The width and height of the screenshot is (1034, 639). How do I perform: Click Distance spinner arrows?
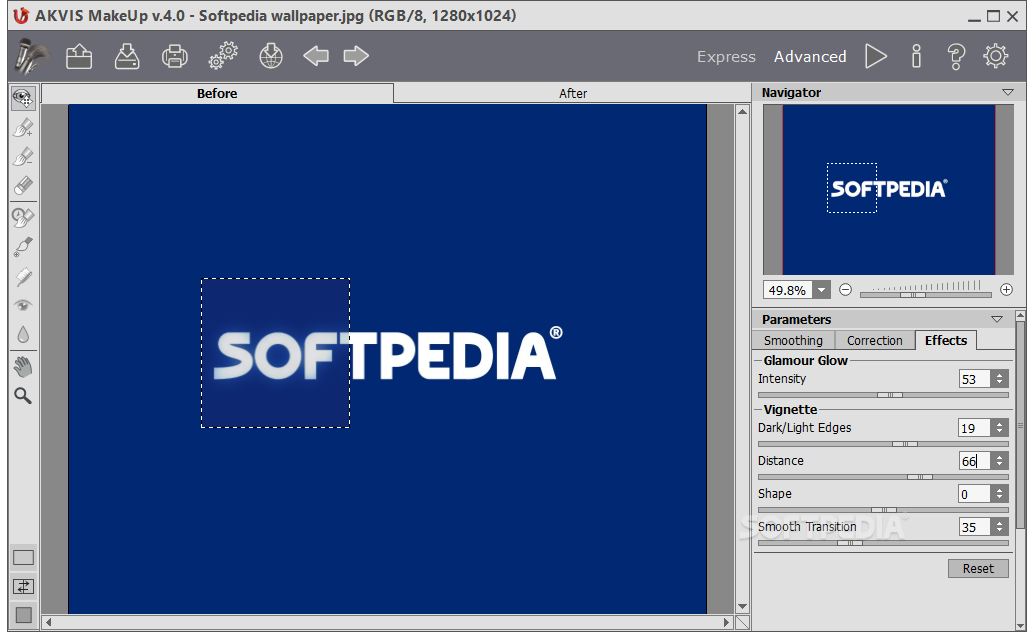[1000, 461]
